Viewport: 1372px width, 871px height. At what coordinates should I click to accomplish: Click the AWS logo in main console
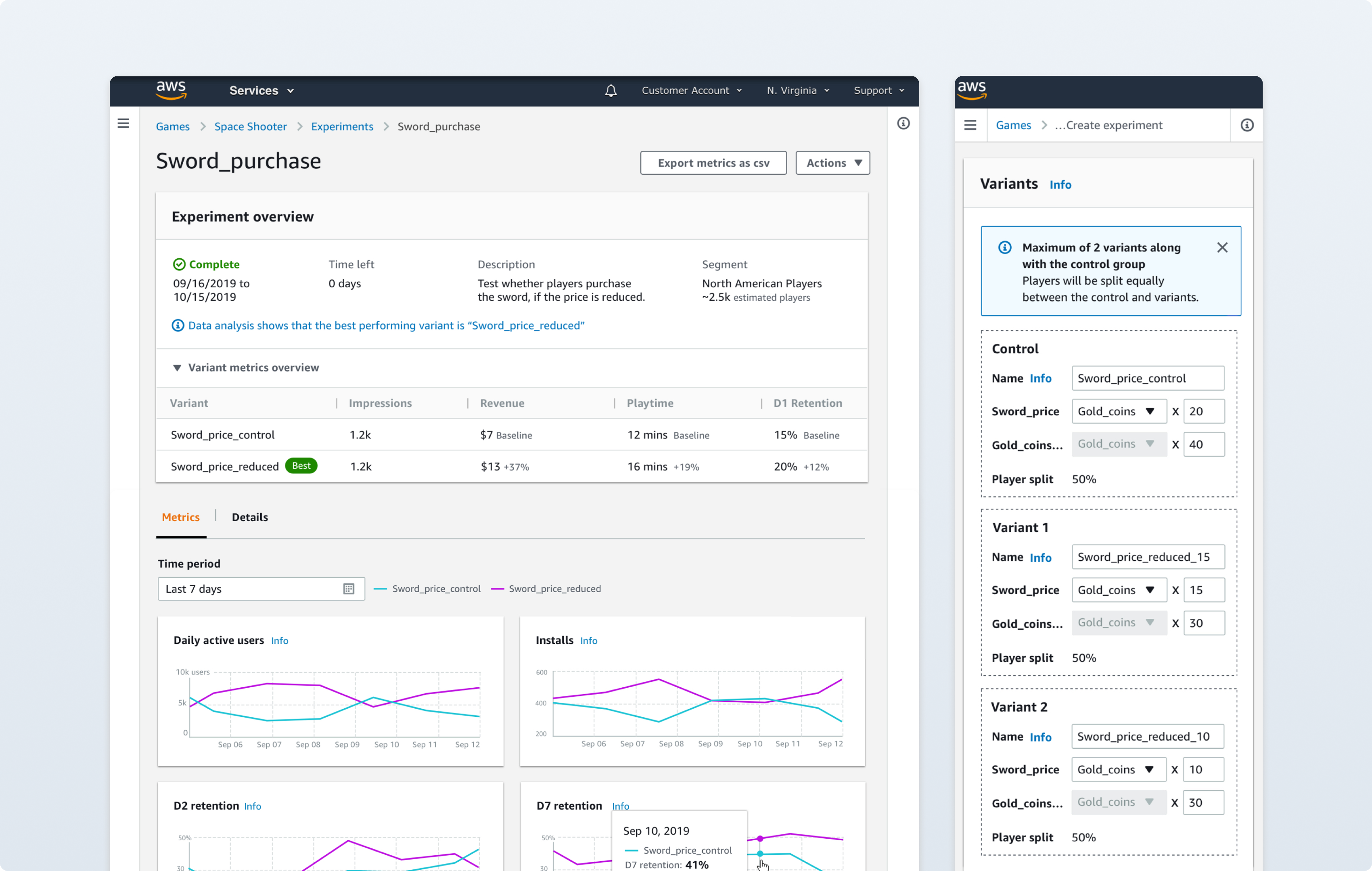click(171, 91)
